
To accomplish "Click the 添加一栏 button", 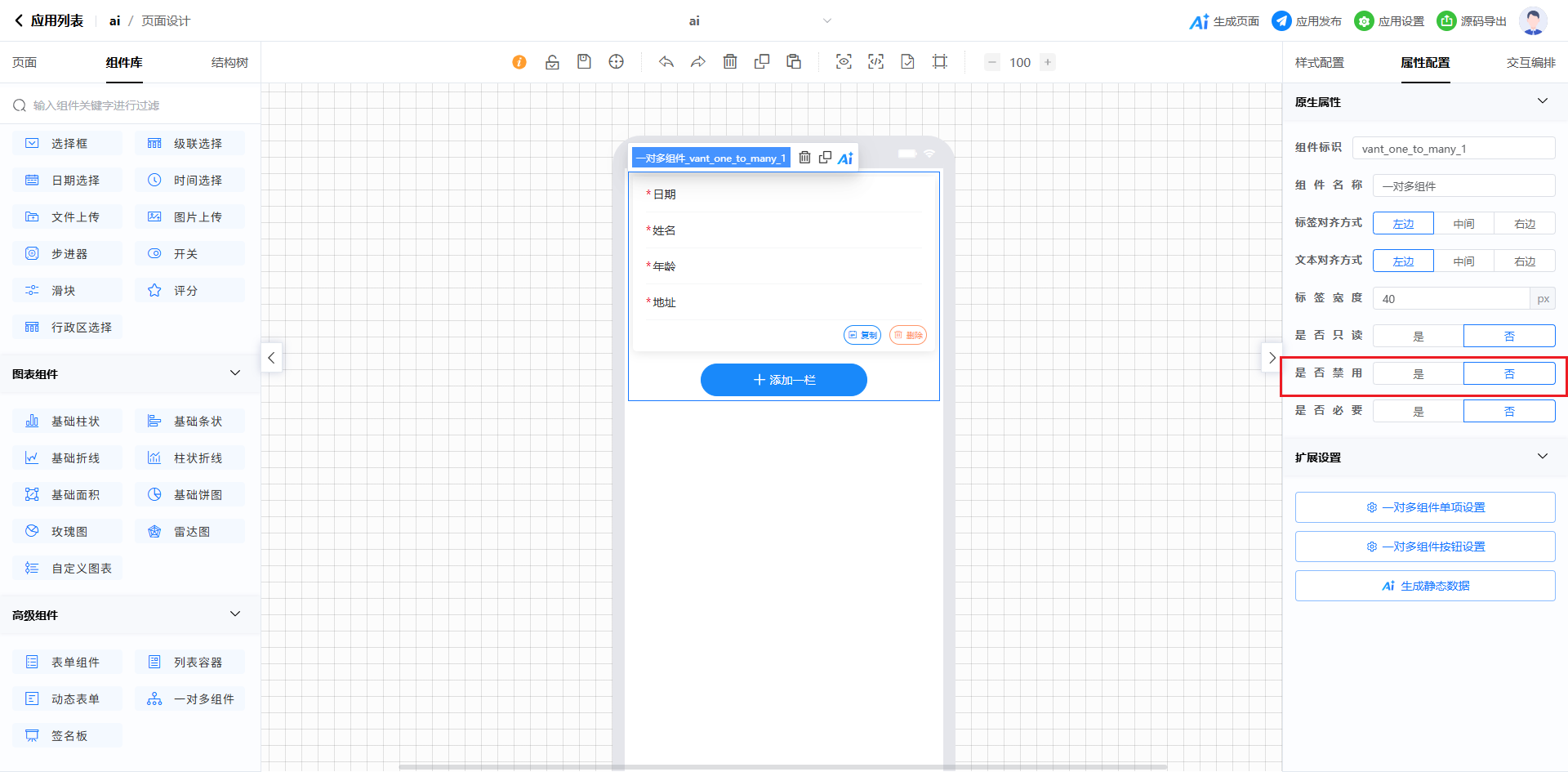I will click(783, 380).
